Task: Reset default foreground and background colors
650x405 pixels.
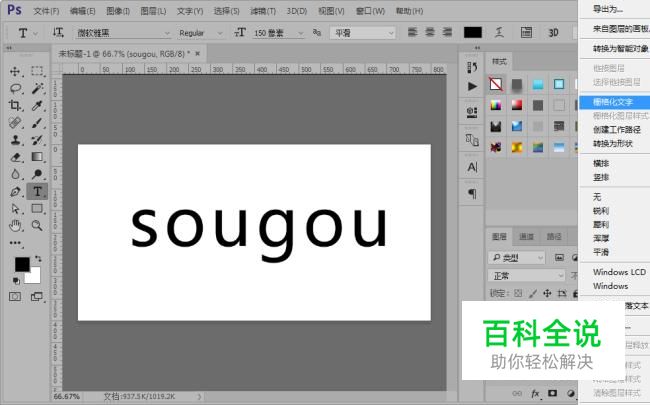Action: [16, 281]
